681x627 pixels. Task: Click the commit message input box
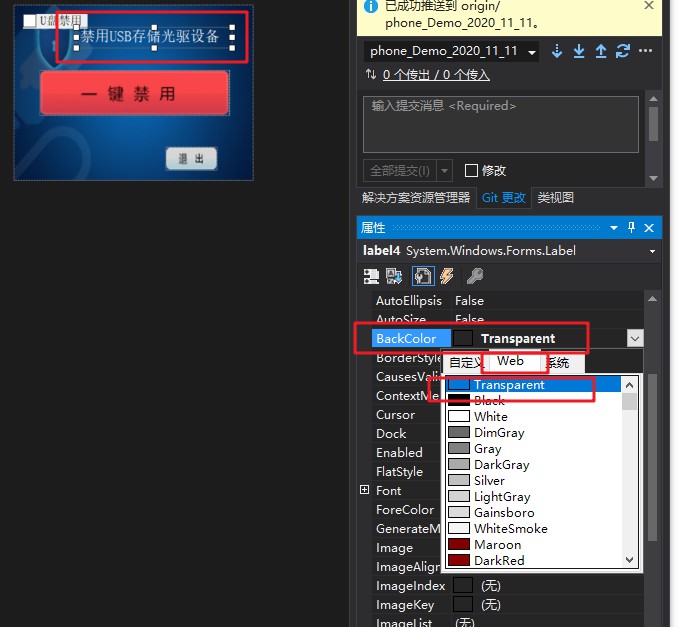(501, 125)
